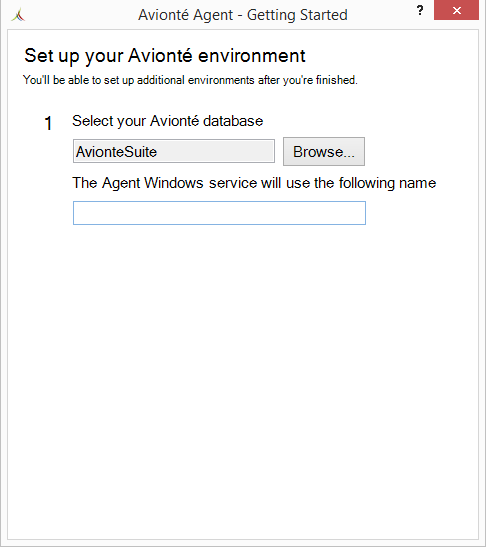Click the text "AvionteSuite" inside the database box
The image size is (486, 547).
(x=117, y=152)
